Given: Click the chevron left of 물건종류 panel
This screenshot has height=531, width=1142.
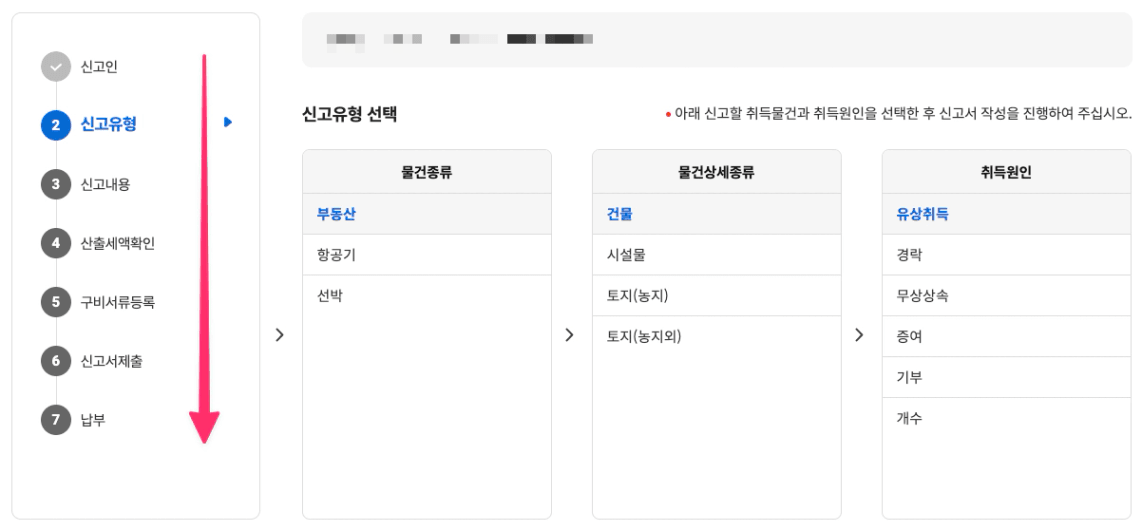Looking at the screenshot, I should click(x=280, y=335).
